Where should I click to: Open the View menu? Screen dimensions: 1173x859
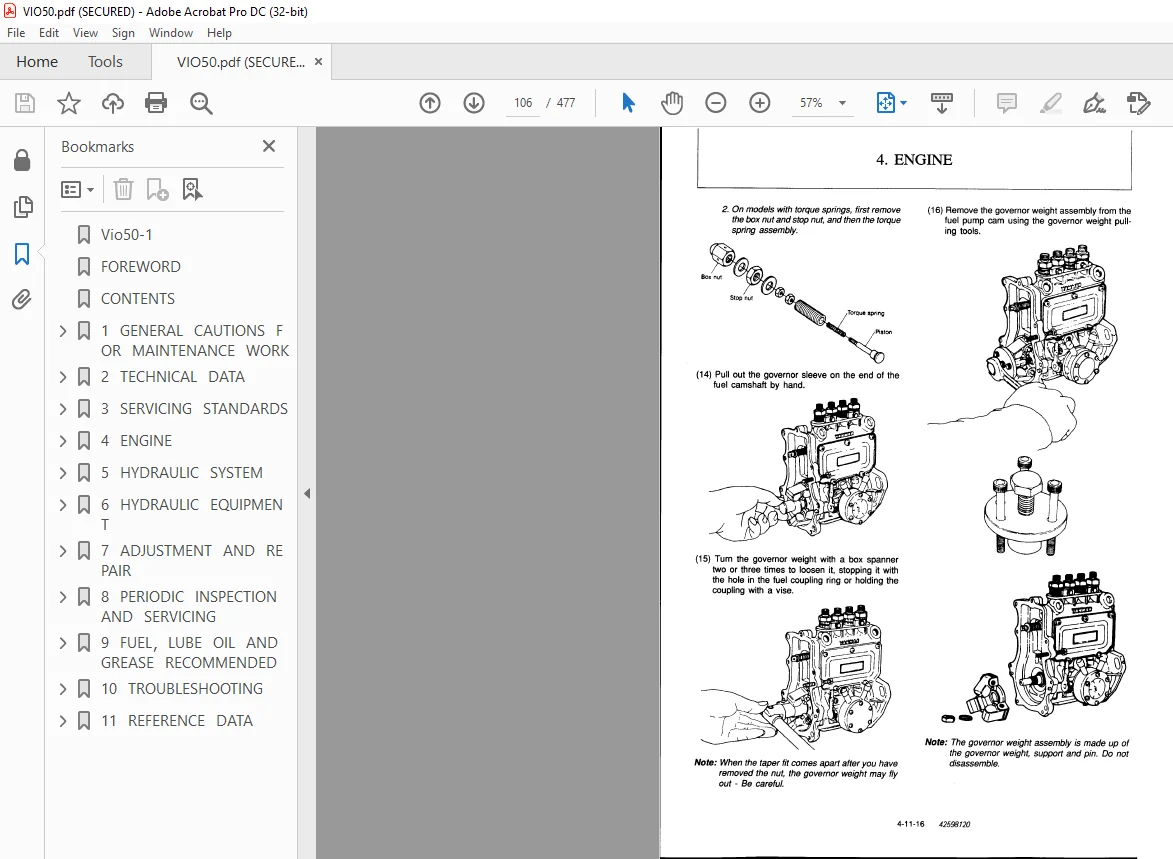[x=85, y=33]
